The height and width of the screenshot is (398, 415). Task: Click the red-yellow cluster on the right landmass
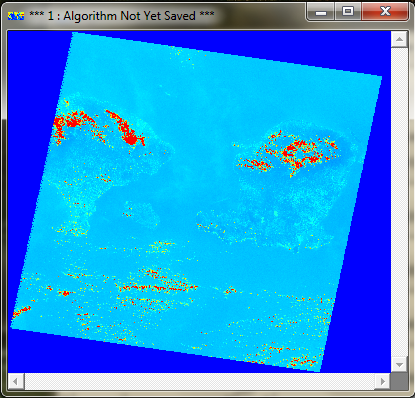click(x=293, y=153)
